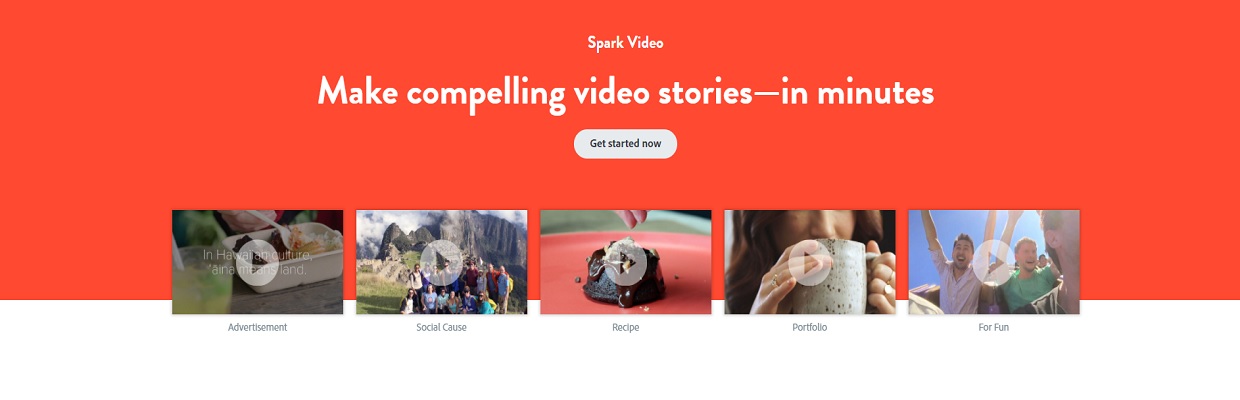Click the For Fun label
Viewport: 1240px width, 400px height.
click(x=993, y=327)
